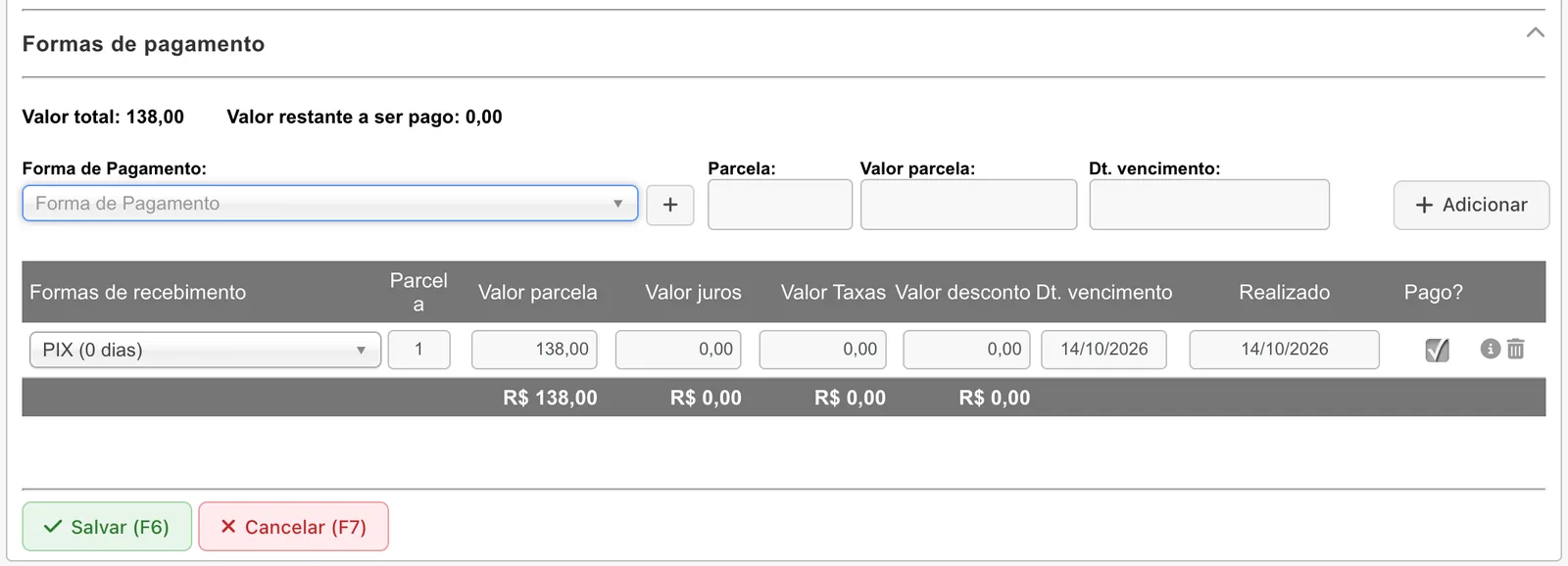Focus the Valor parcela input field

tap(968, 205)
